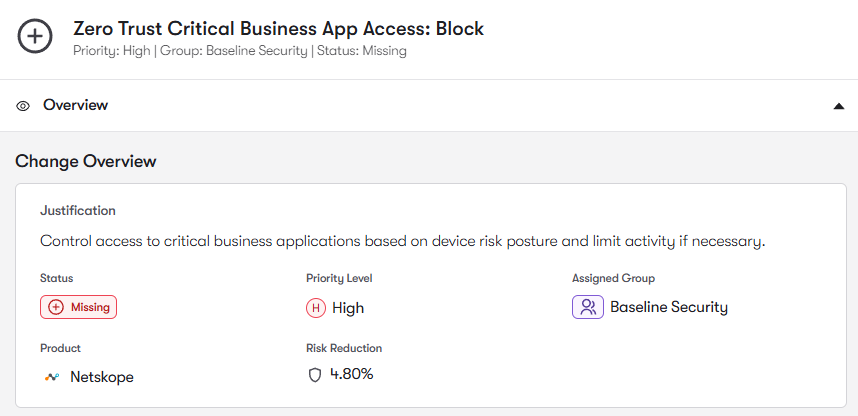The height and width of the screenshot is (416, 858).
Task: Collapse the Overview section arrow
Action: 839,106
